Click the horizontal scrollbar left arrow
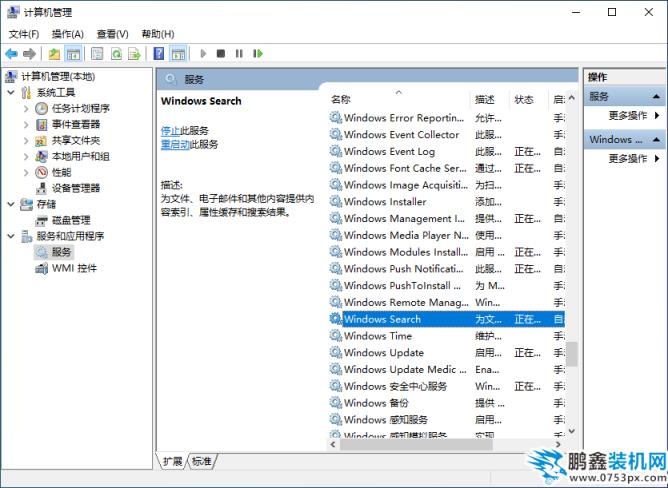The width and height of the screenshot is (668, 488). [333, 444]
